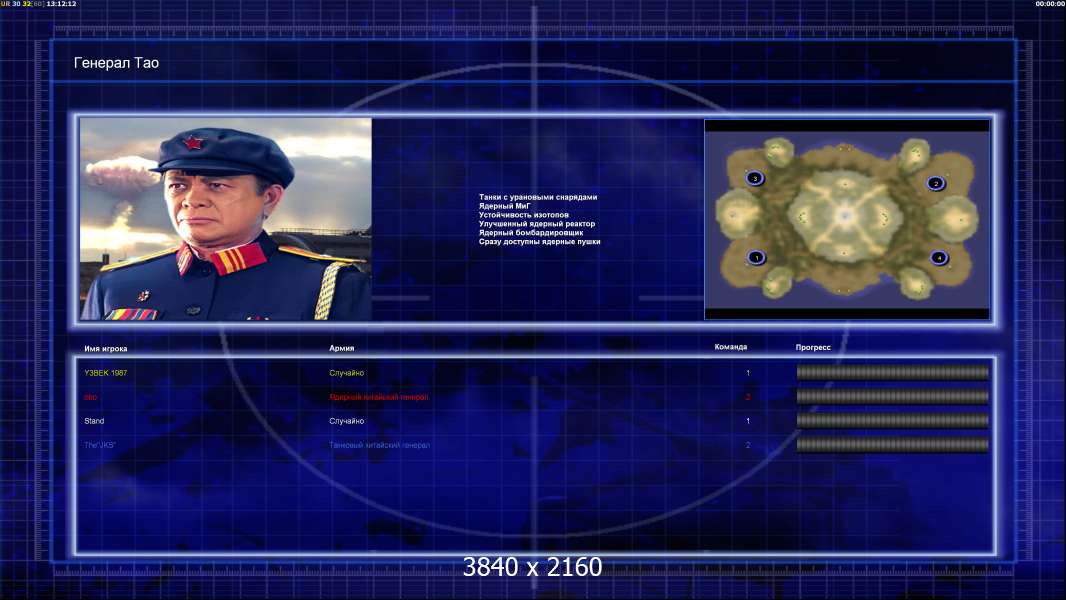The width and height of the screenshot is (1066, 600).
Task: Click the red player name in second row
Action: pos(91,397)
